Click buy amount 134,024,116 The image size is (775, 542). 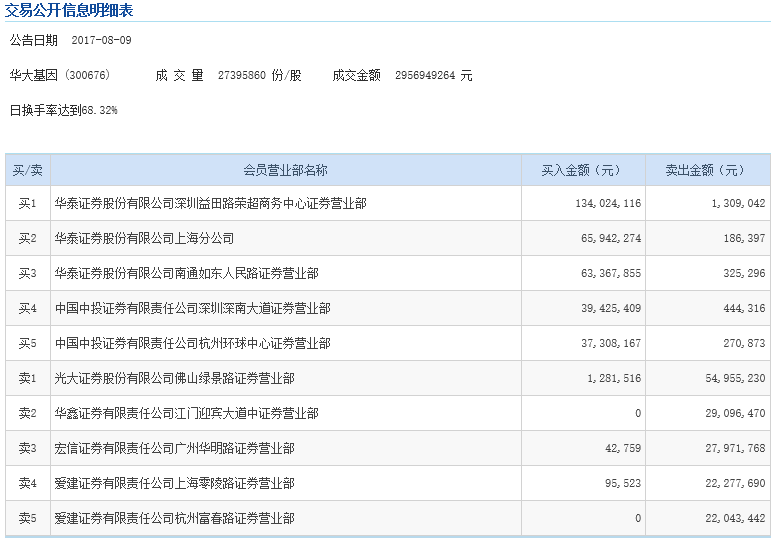(x=608, y=203)
